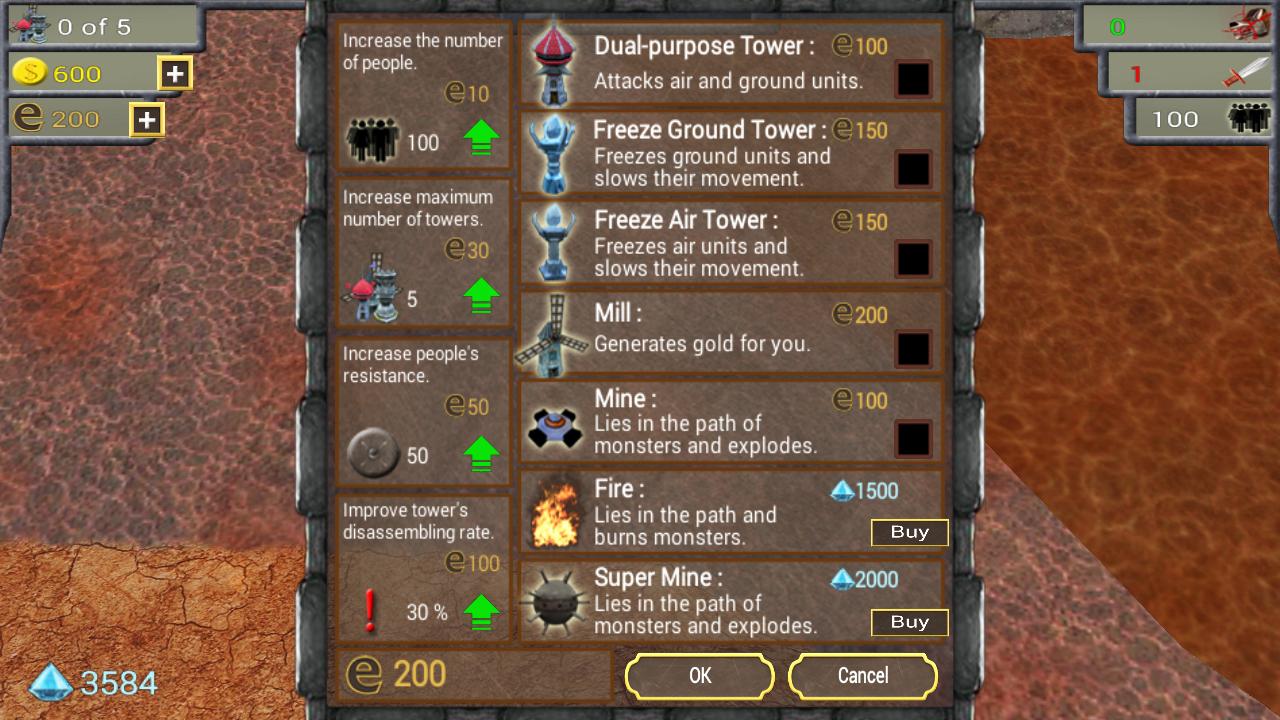Upgrade people's resistance with green arrow

pyautogui.click(x=482, y=454)
